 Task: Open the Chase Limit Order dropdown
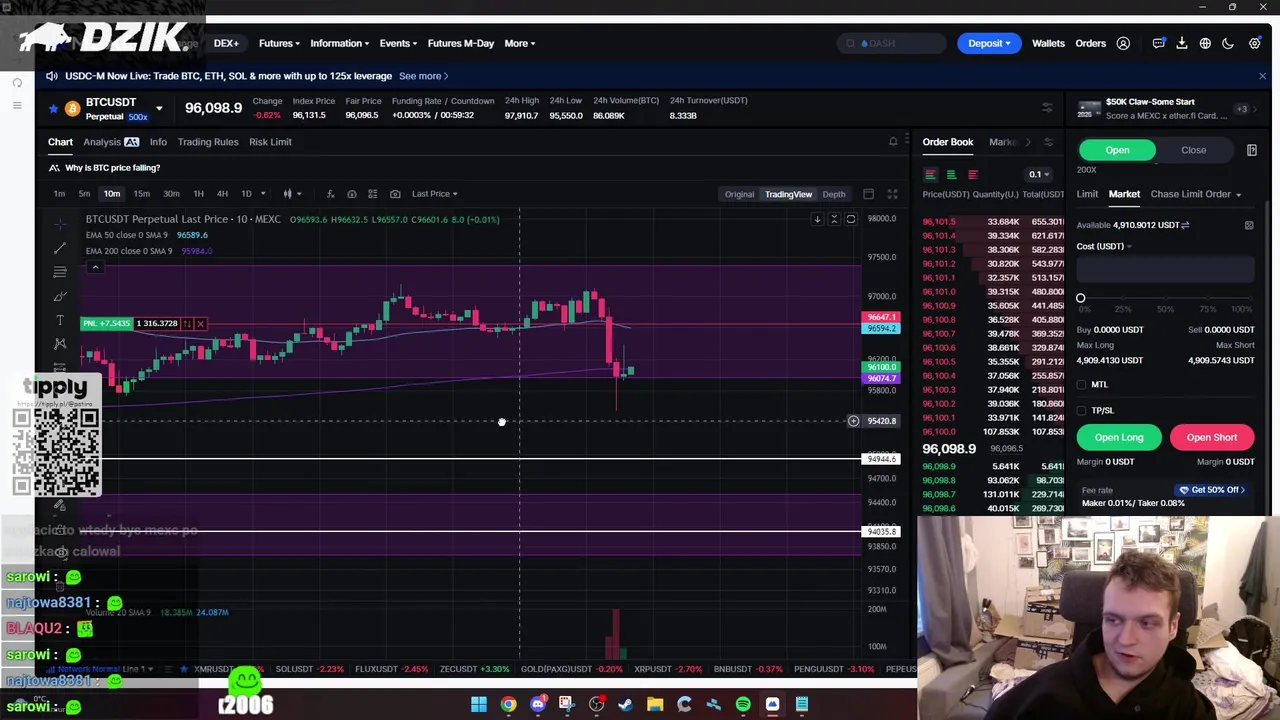click(x=1195, y=194)
